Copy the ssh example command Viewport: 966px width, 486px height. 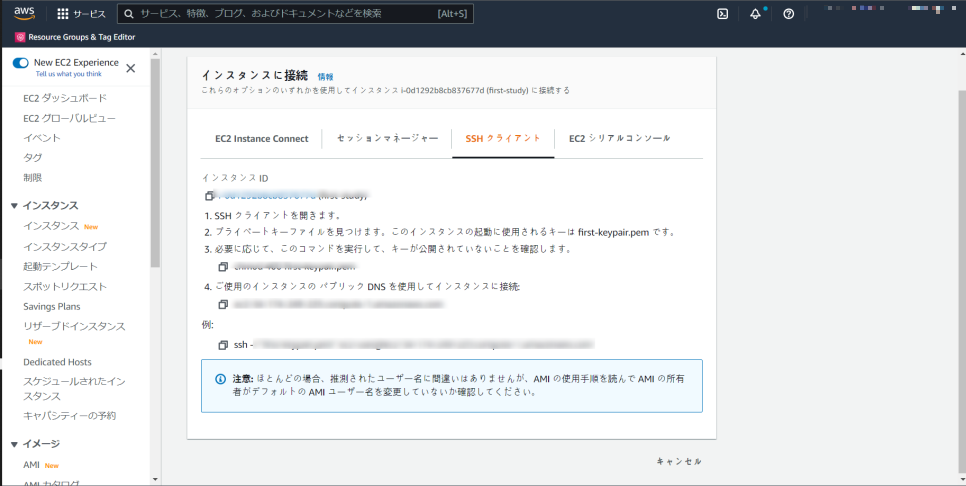223,345
